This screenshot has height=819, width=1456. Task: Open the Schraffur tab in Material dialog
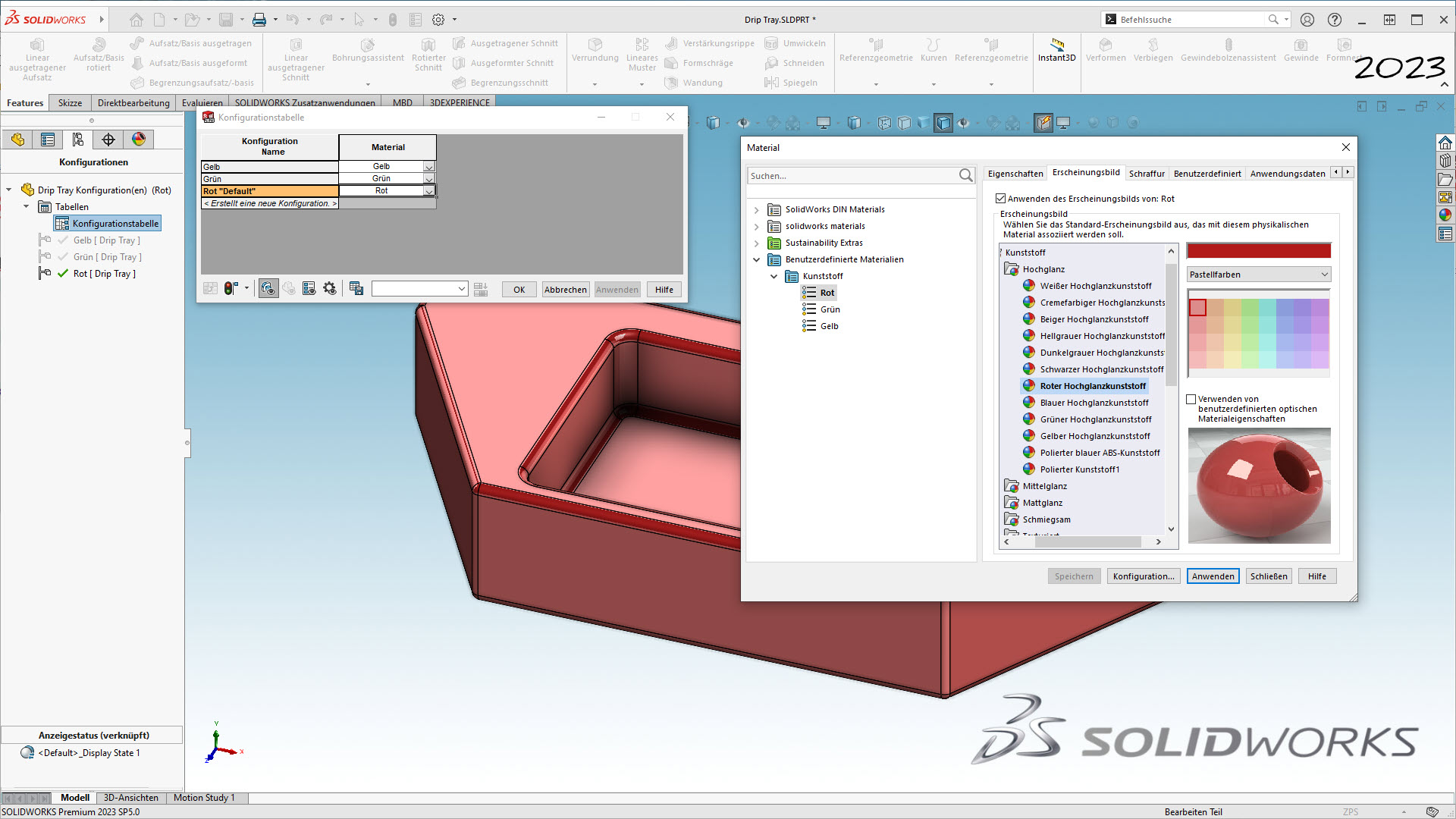click(1147, 174)
